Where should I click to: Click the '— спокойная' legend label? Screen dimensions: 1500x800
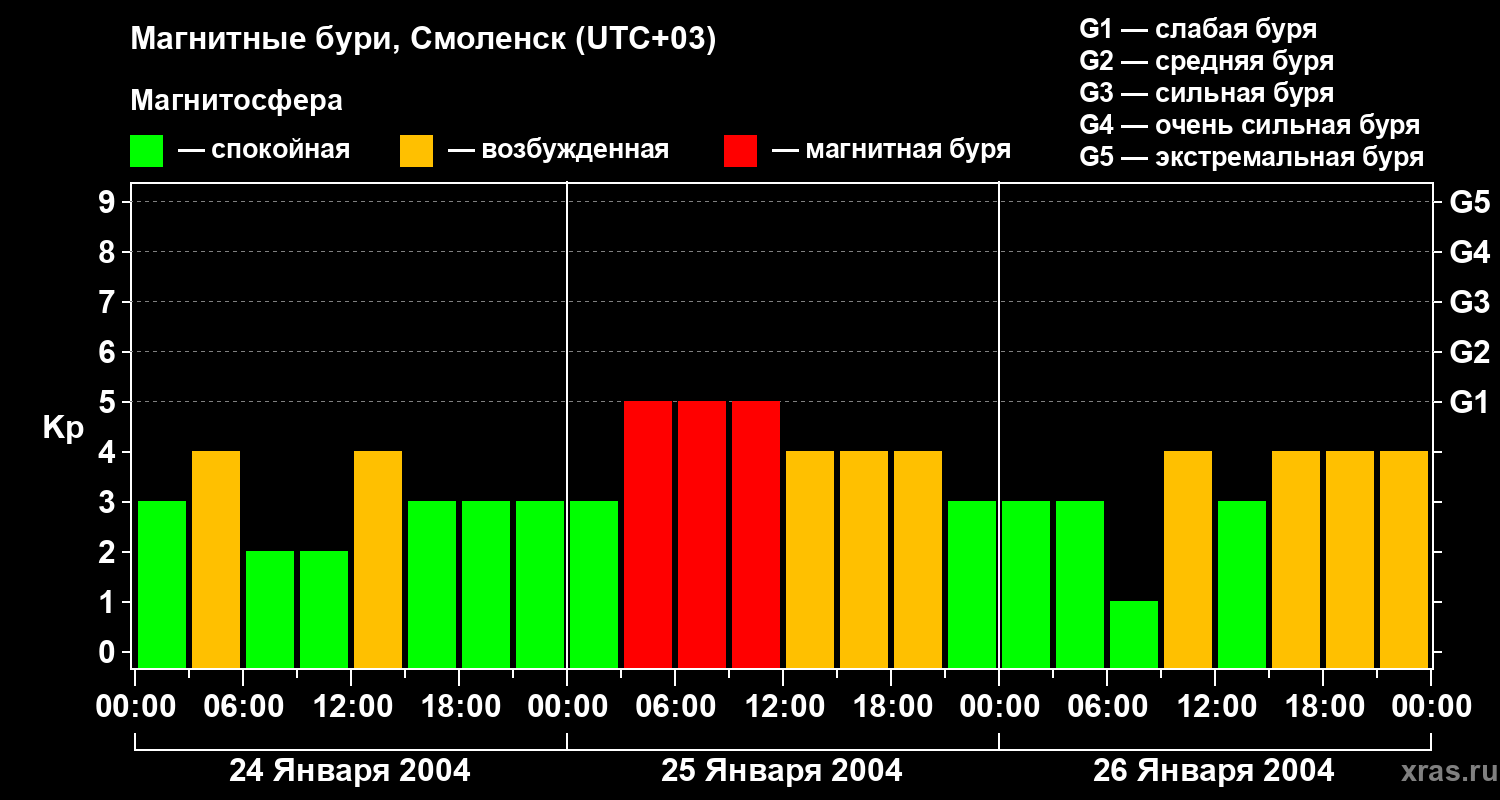[x=264, y=150]
